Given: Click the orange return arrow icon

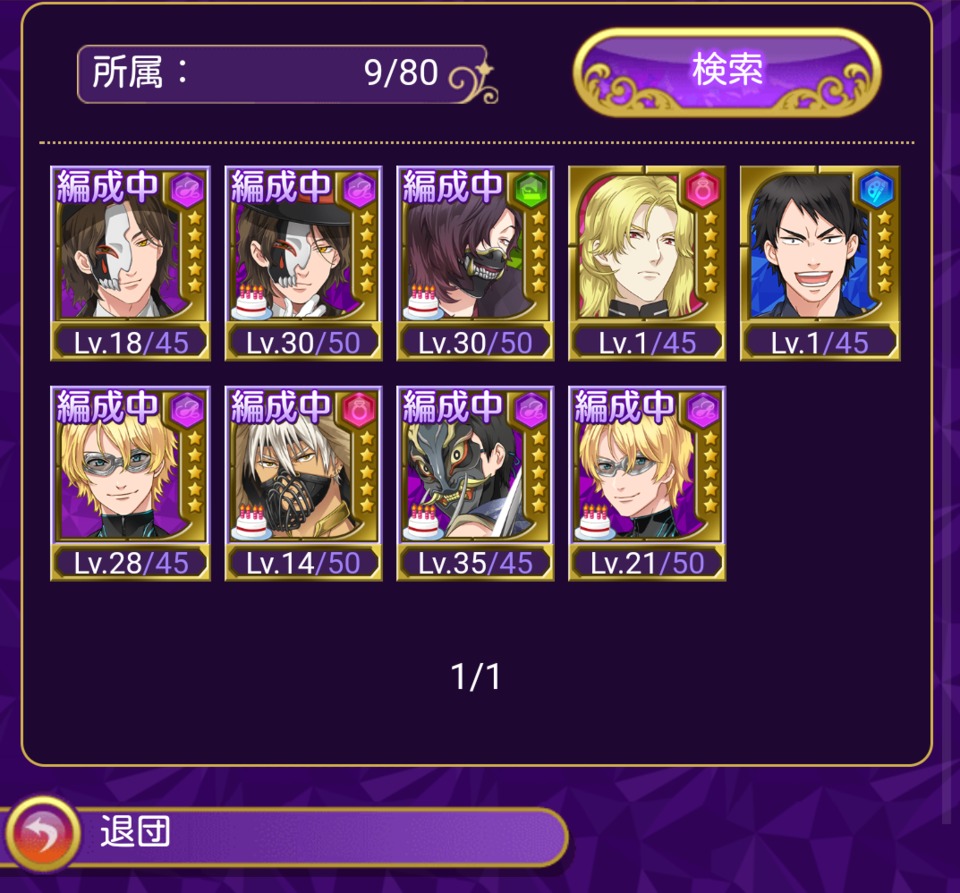Looking at the screenshot, I should pos(43,834).
